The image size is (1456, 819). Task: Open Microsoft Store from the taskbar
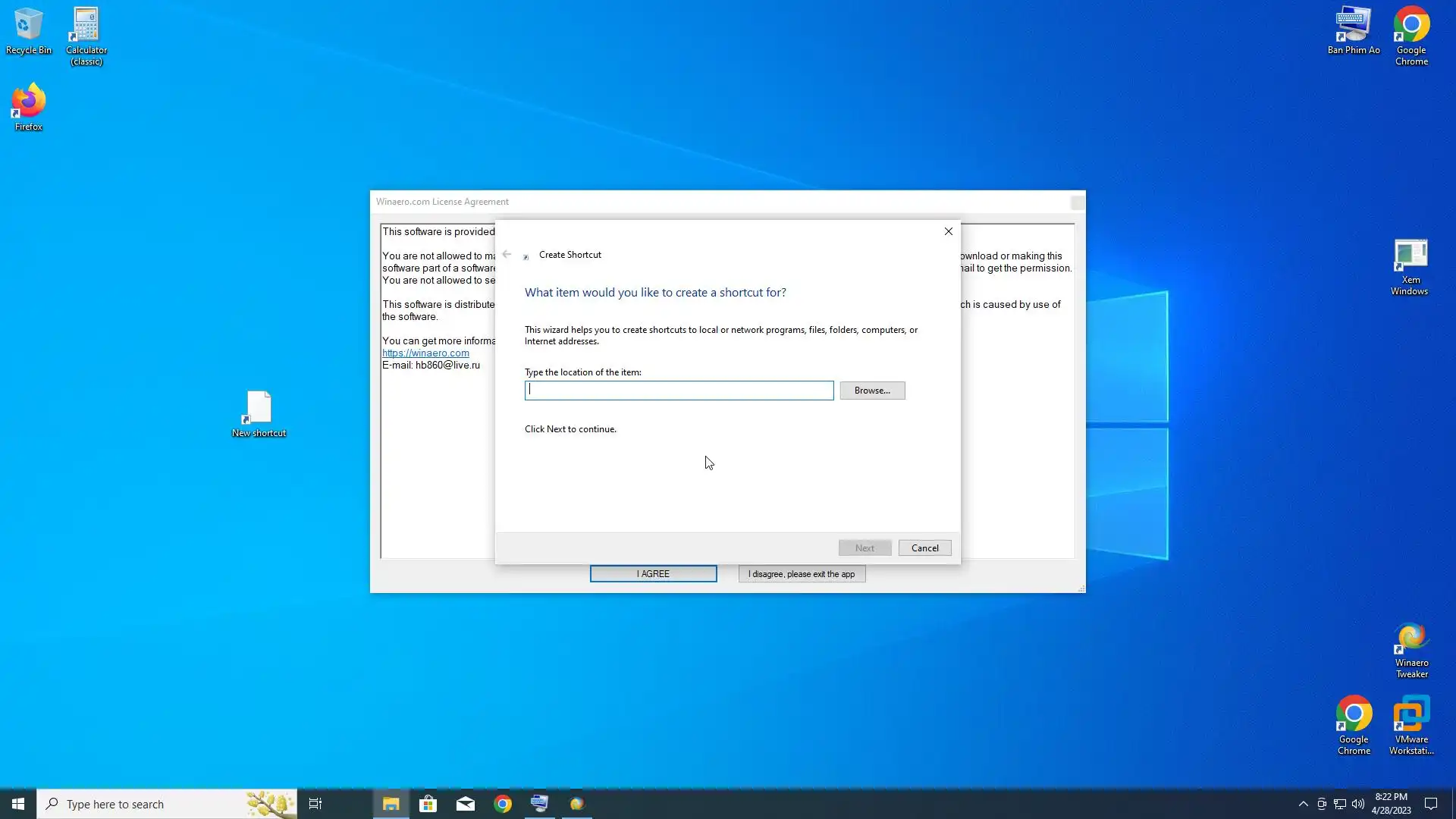[428, 804]
